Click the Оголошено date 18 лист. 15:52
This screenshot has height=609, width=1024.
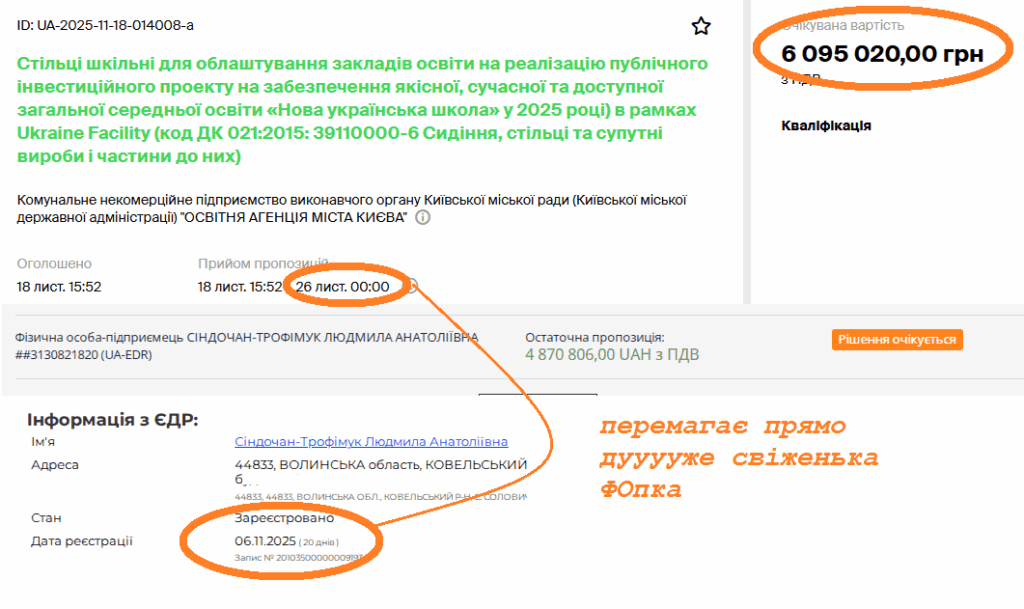[x=59, y=287]
